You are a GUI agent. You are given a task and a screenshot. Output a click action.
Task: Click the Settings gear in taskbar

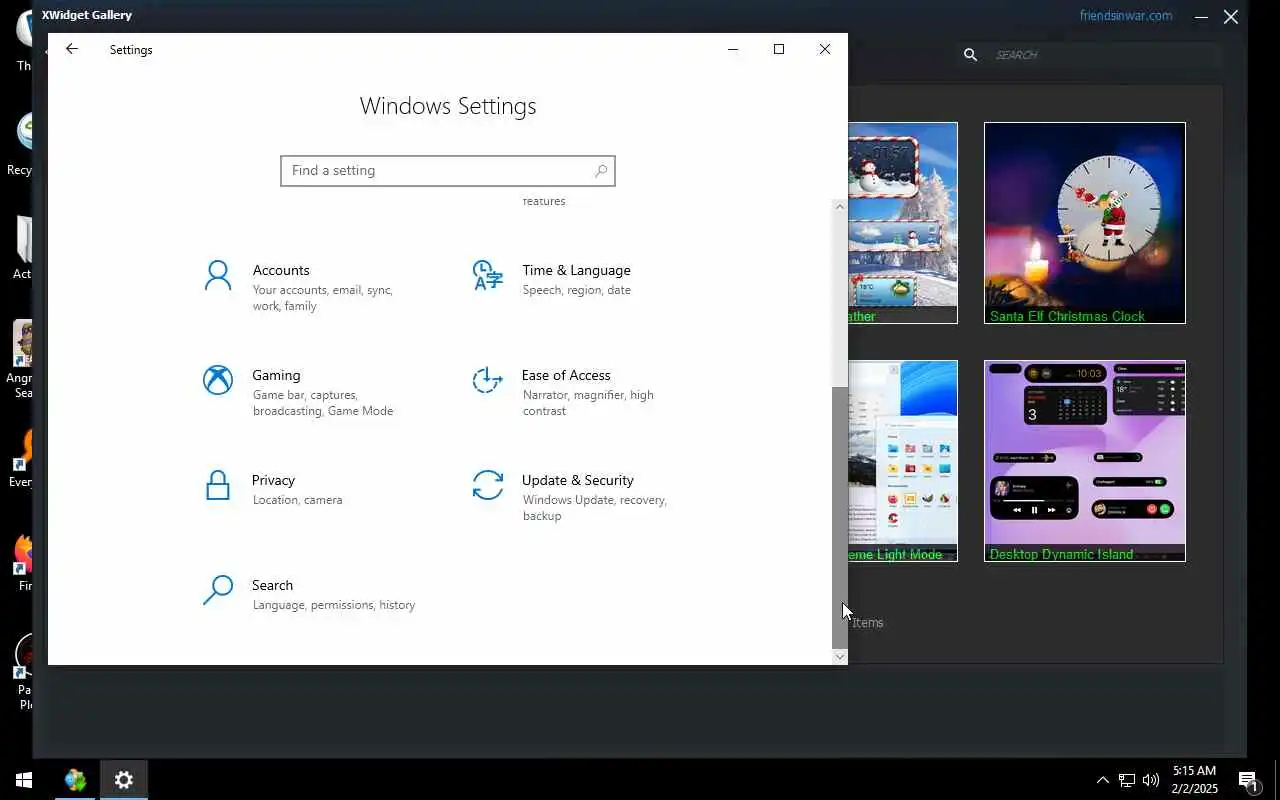124,780
